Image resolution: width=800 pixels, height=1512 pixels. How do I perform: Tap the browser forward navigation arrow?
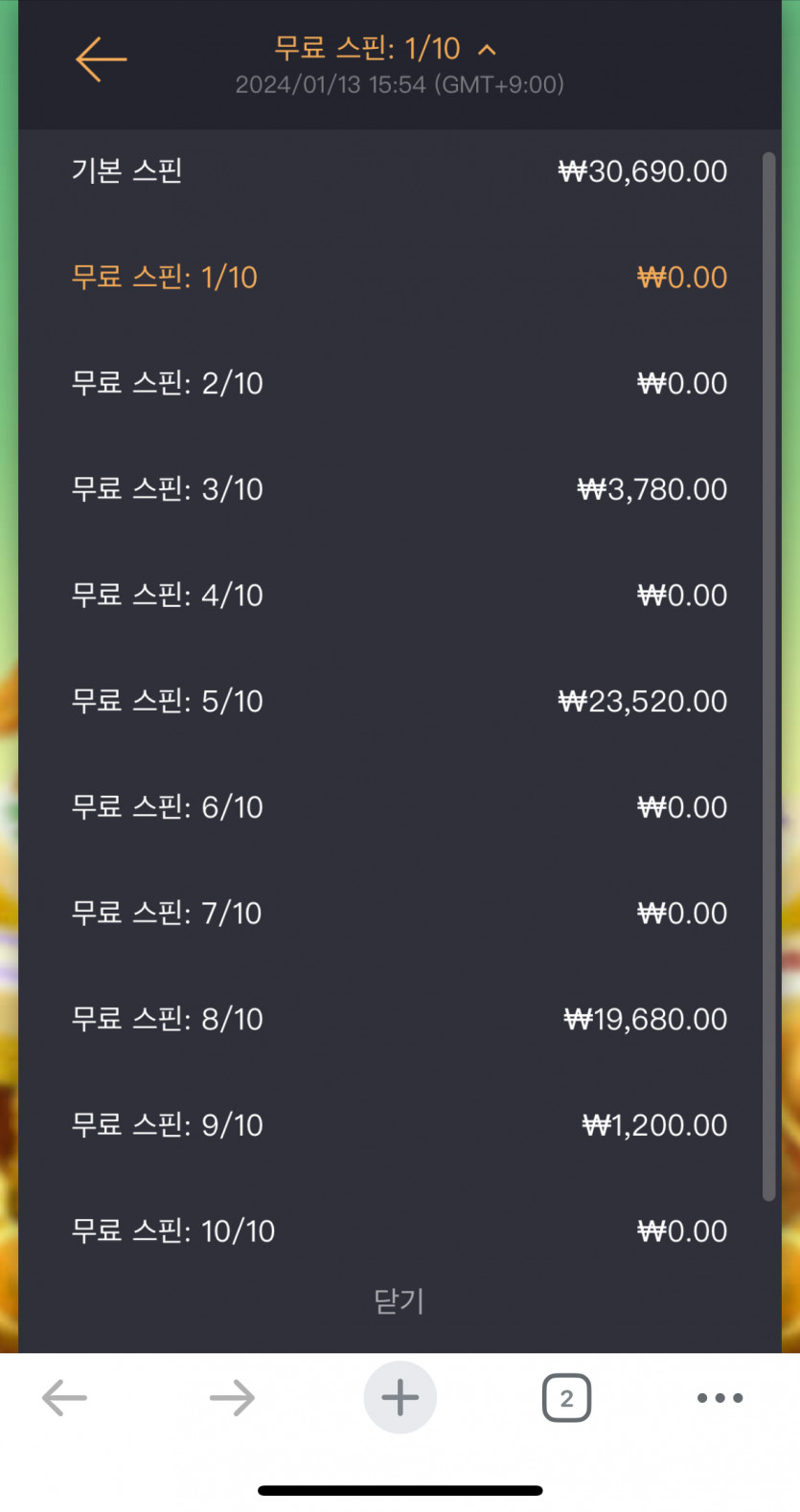pyautogui.click(x=232, y=1397)
